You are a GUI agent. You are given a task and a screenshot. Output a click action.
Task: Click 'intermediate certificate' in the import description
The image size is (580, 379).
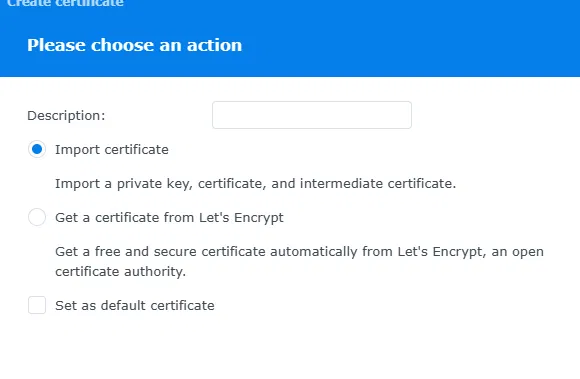point(378,184)
